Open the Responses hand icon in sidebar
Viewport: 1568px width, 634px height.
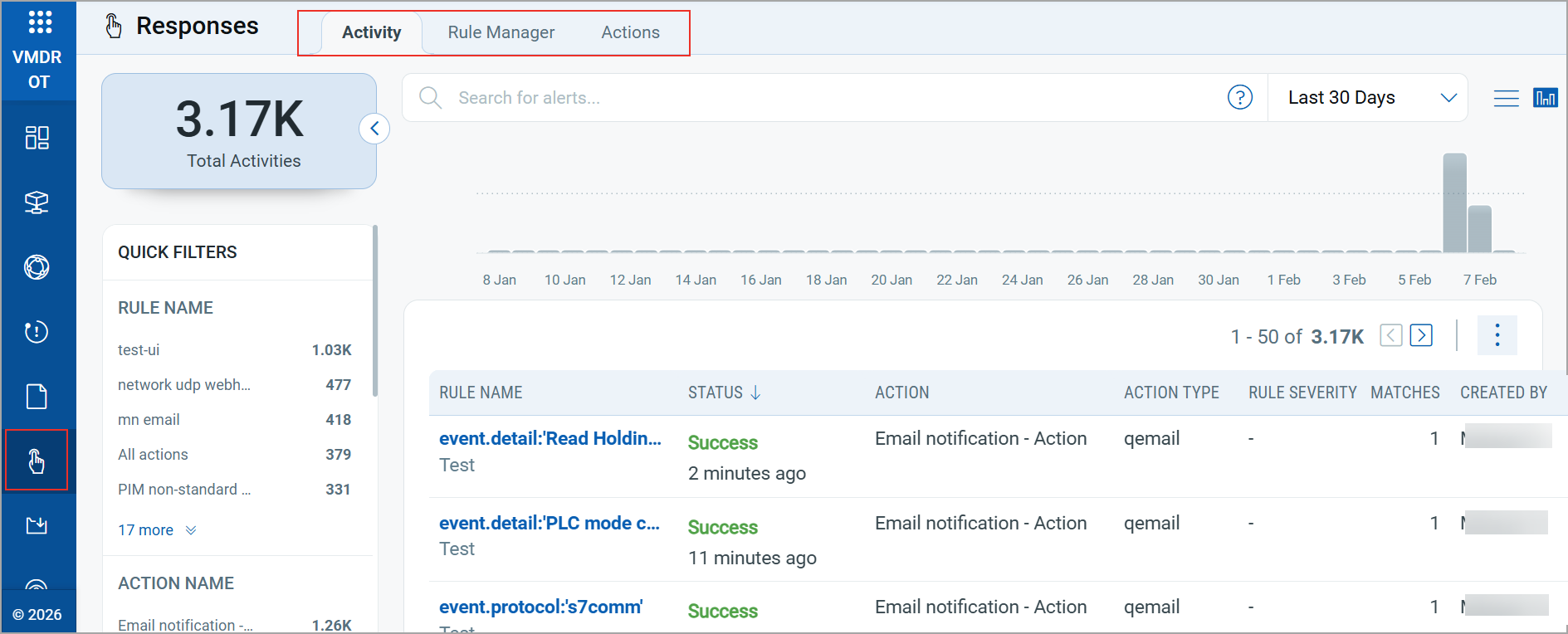pos(37,461)
